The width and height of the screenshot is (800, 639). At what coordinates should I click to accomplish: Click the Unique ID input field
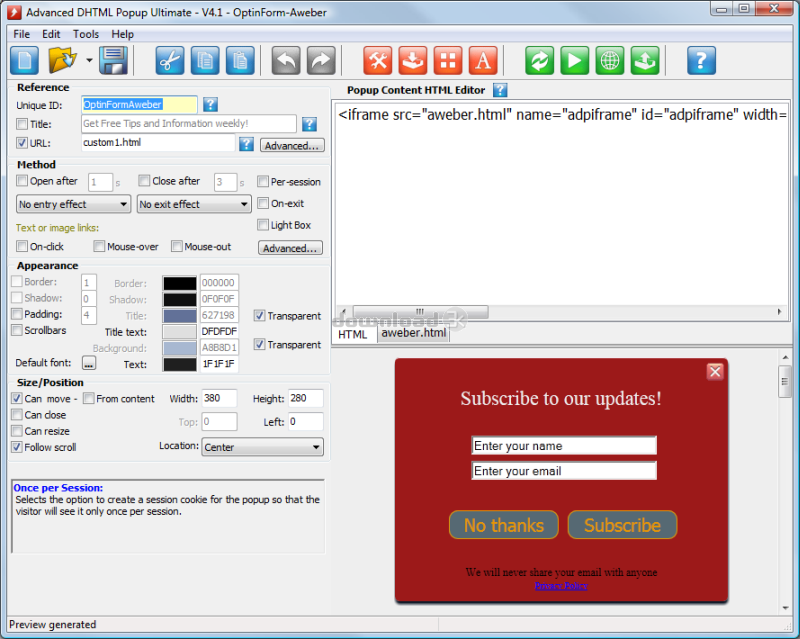139,105
